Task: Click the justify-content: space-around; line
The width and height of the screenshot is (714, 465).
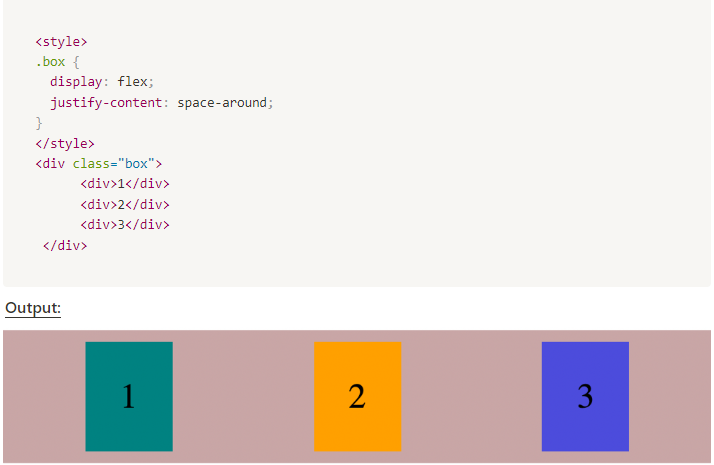Action: [162, 102]
